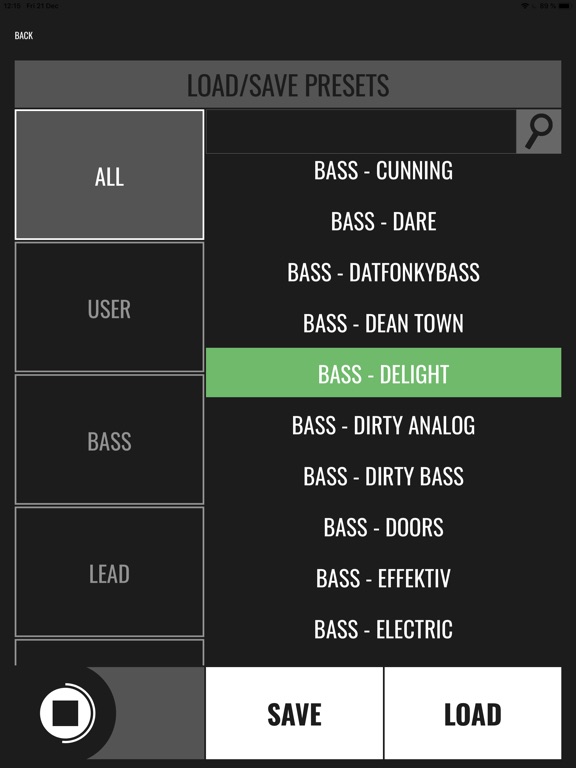The width and height of the screenshot is (576, 768).
Task: Pick the BASS - DARE preset
Action: [384, 221]
